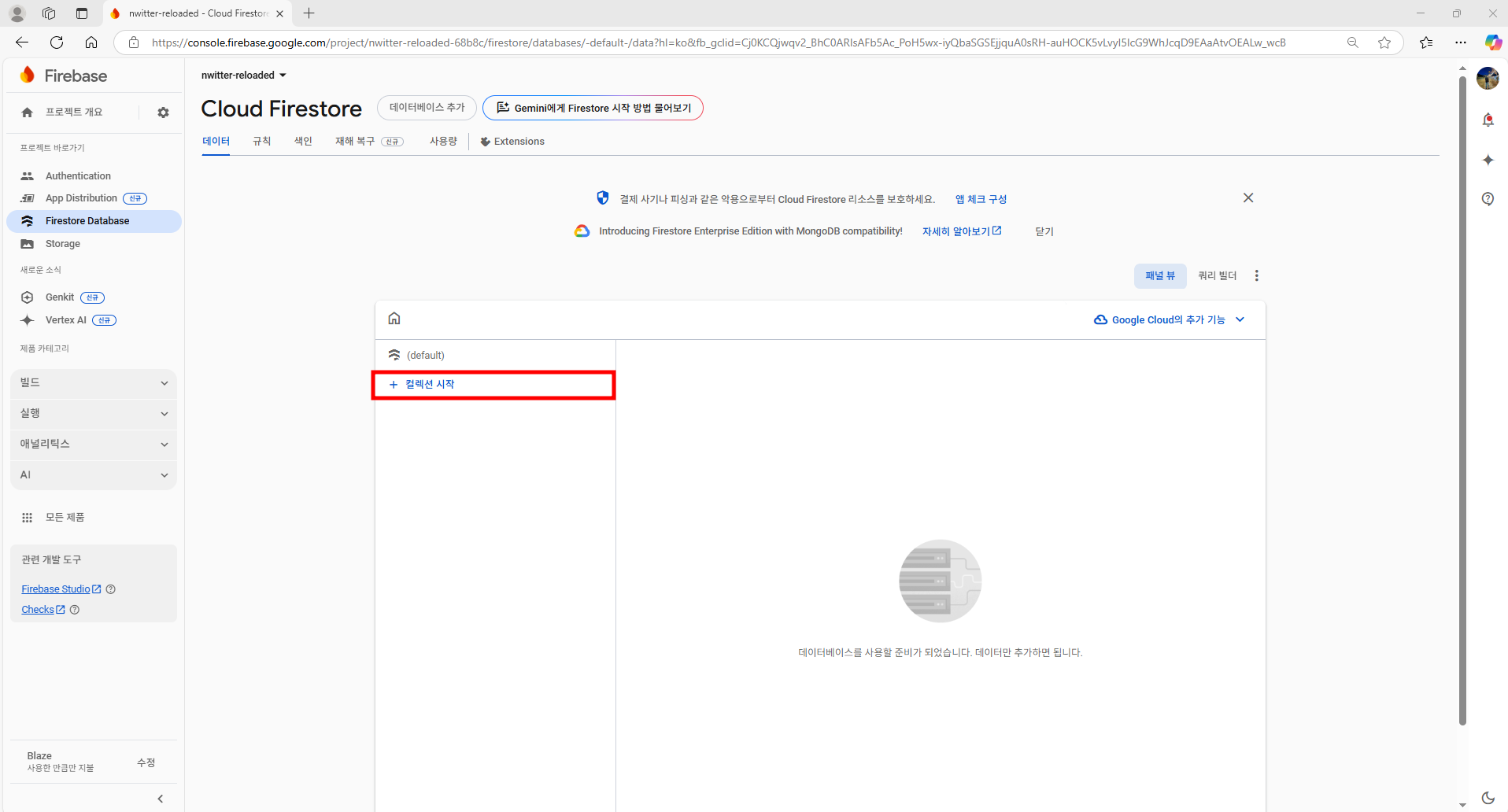1508x812 pixels.
Task: Switch to the 규칙 tab
Action: coord(261,142)
